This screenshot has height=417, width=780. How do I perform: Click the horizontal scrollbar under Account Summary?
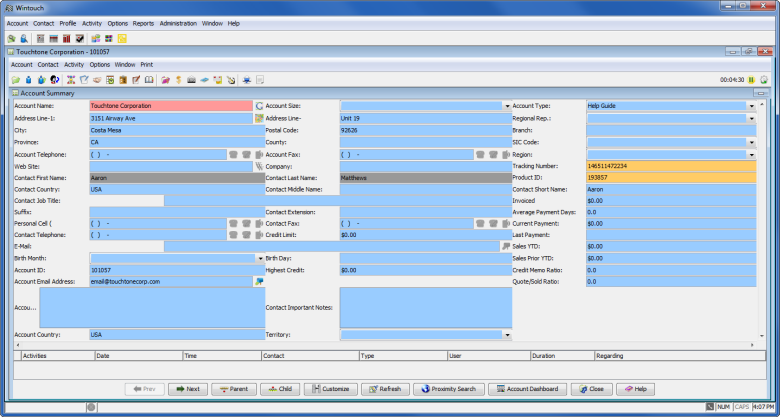(385, 345)
